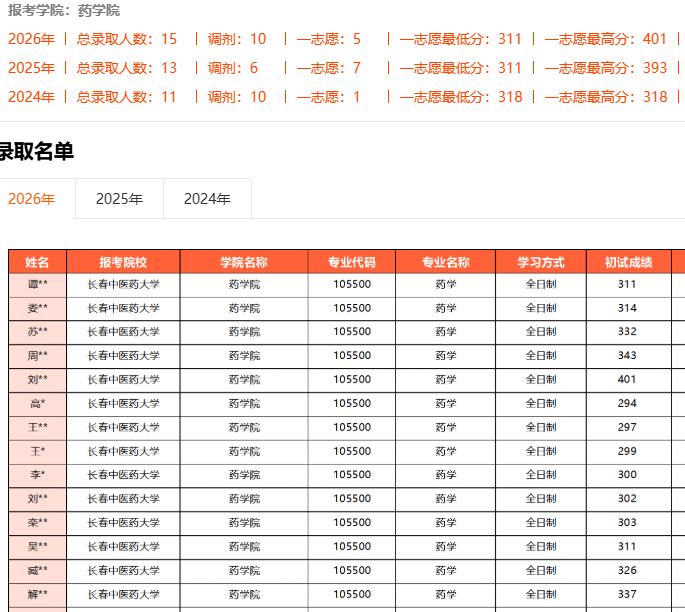Click 调剂: 6 text
This screenshot has height=612, width=685.
pos(233,68)
